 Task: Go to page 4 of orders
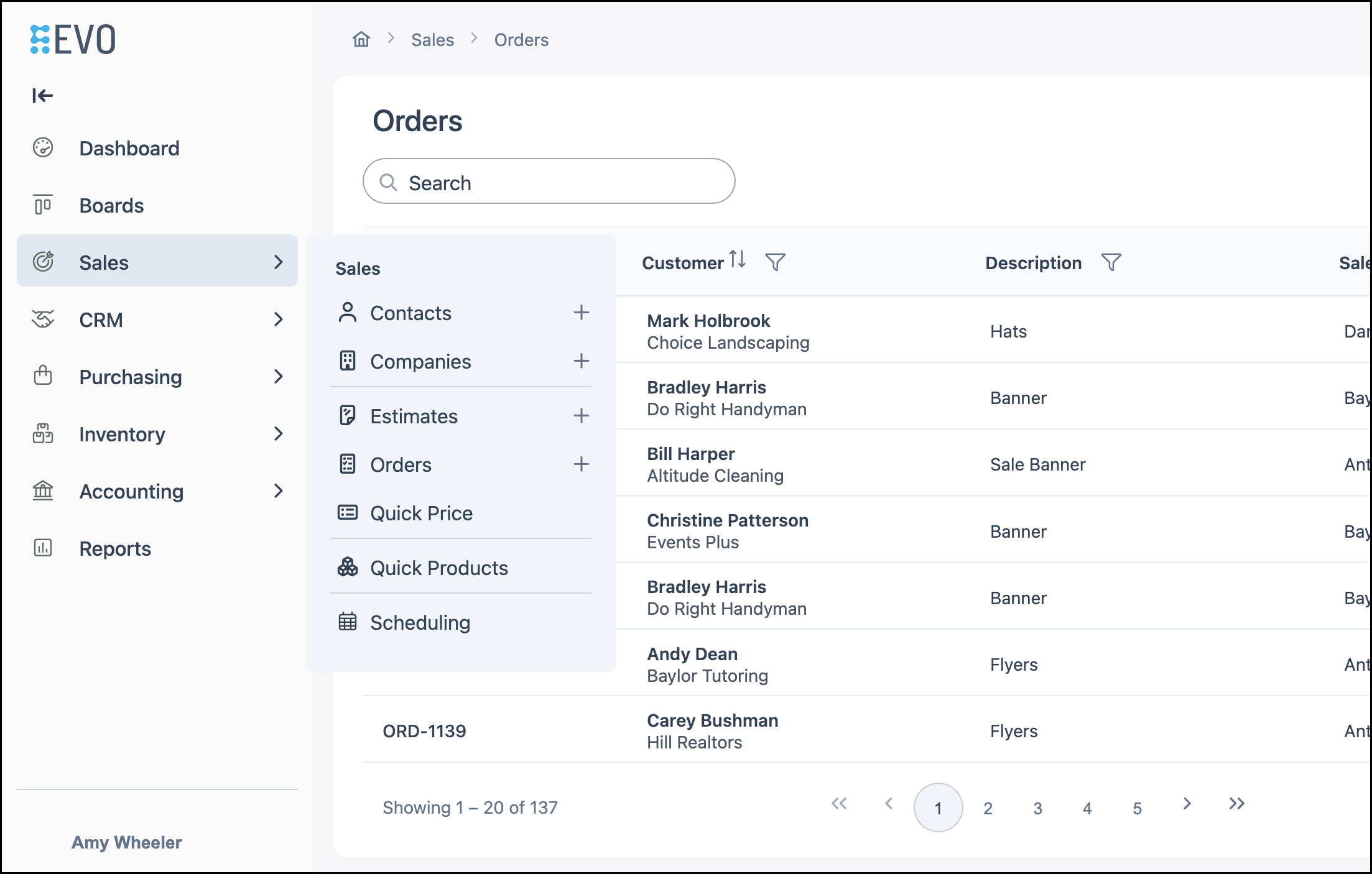pyautogui.click(x=1087, y=807)
